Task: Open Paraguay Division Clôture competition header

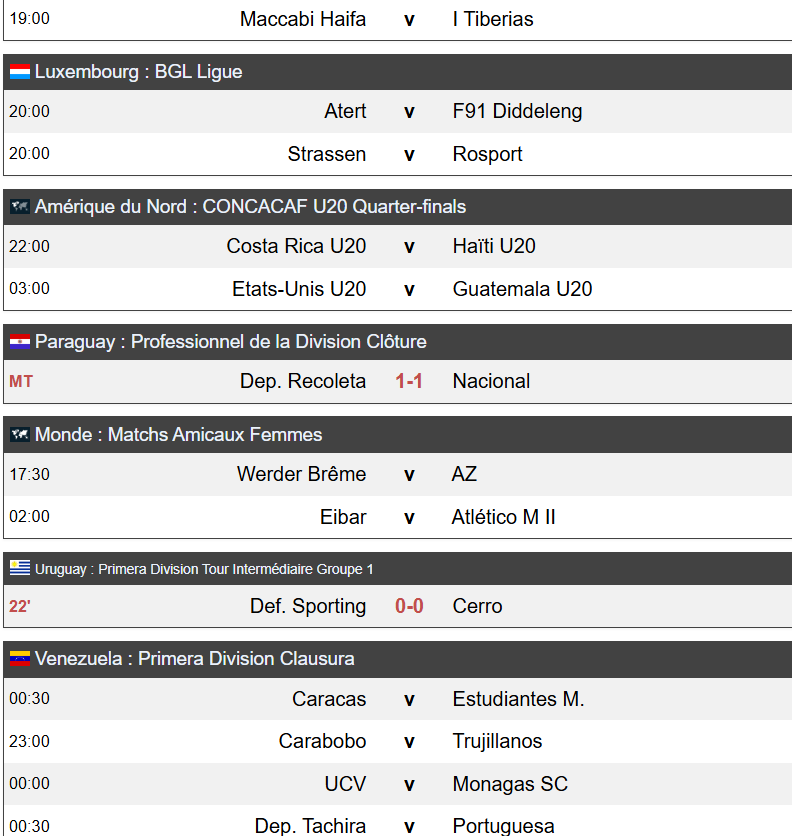Action: [x=398, y=342]
